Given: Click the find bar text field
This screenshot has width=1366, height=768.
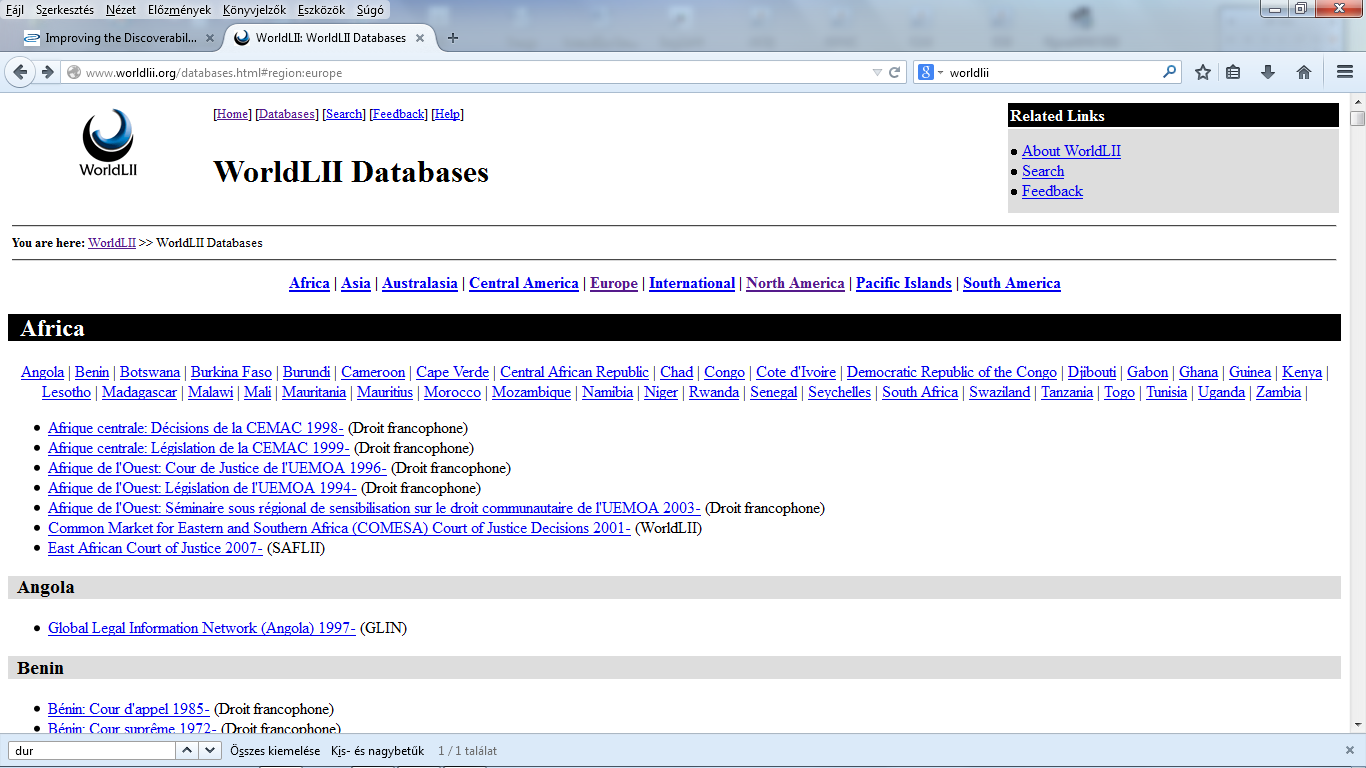Looking at the screenshot, I should click(x=92, y=750).
